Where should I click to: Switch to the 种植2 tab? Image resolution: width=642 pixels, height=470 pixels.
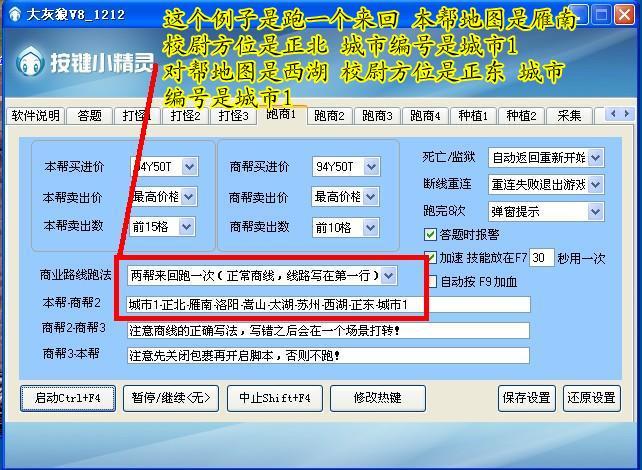[x=521, y=116]
